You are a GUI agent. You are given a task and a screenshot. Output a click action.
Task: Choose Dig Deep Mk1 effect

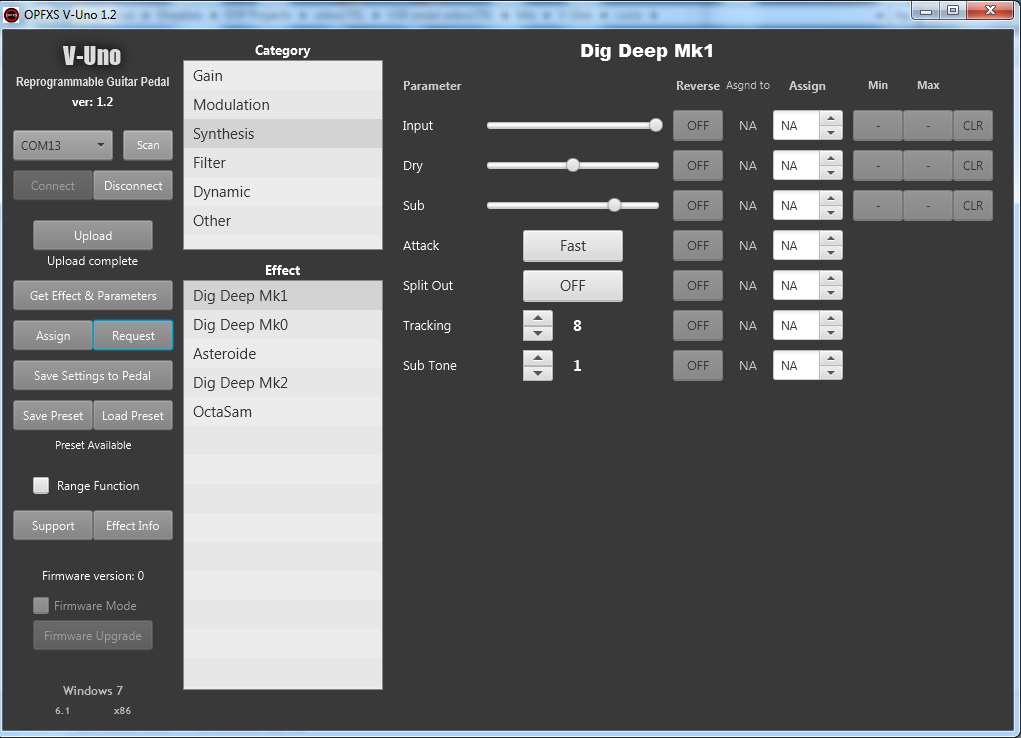283,296
